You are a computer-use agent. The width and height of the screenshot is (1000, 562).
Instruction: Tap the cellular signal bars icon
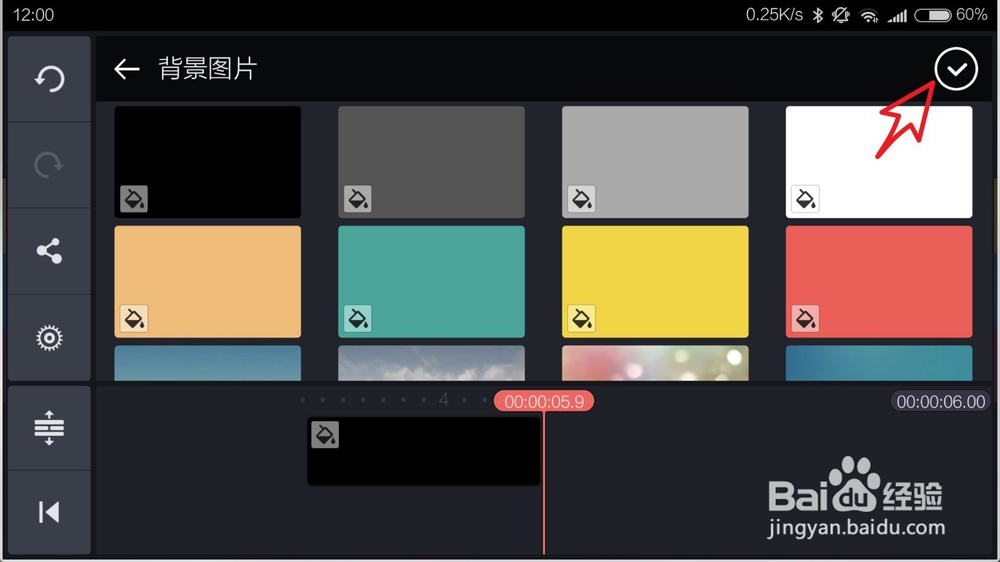[897, 15]
